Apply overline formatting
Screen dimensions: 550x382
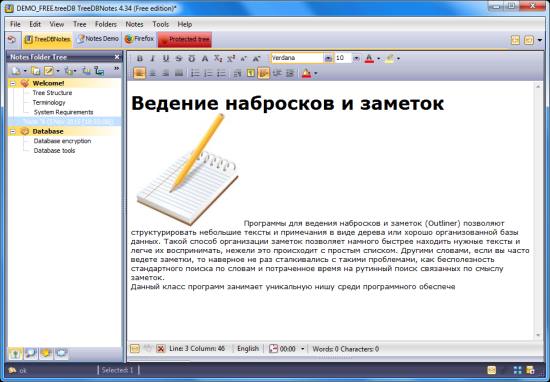(192, 59)
